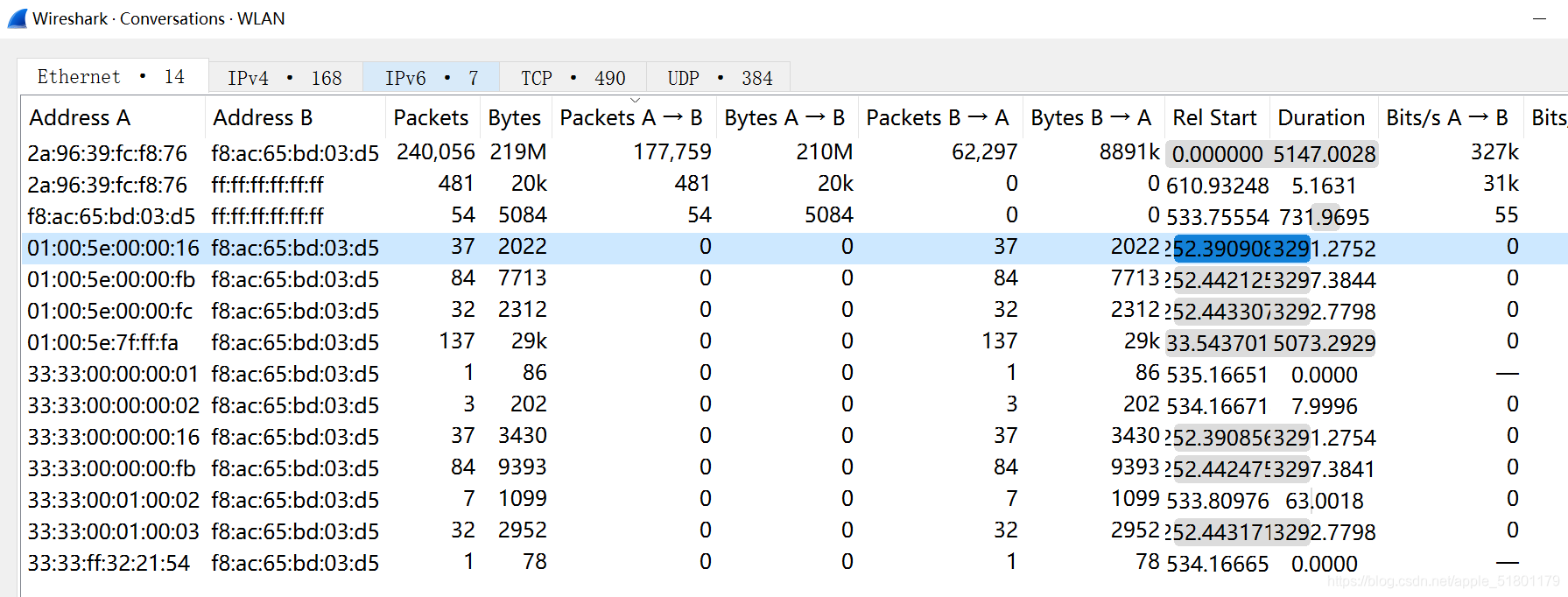Select the 01:00:5e:7f:ff:fa address cell
The height and width of the screenshot is (597, 1568).
coord(102,342)
